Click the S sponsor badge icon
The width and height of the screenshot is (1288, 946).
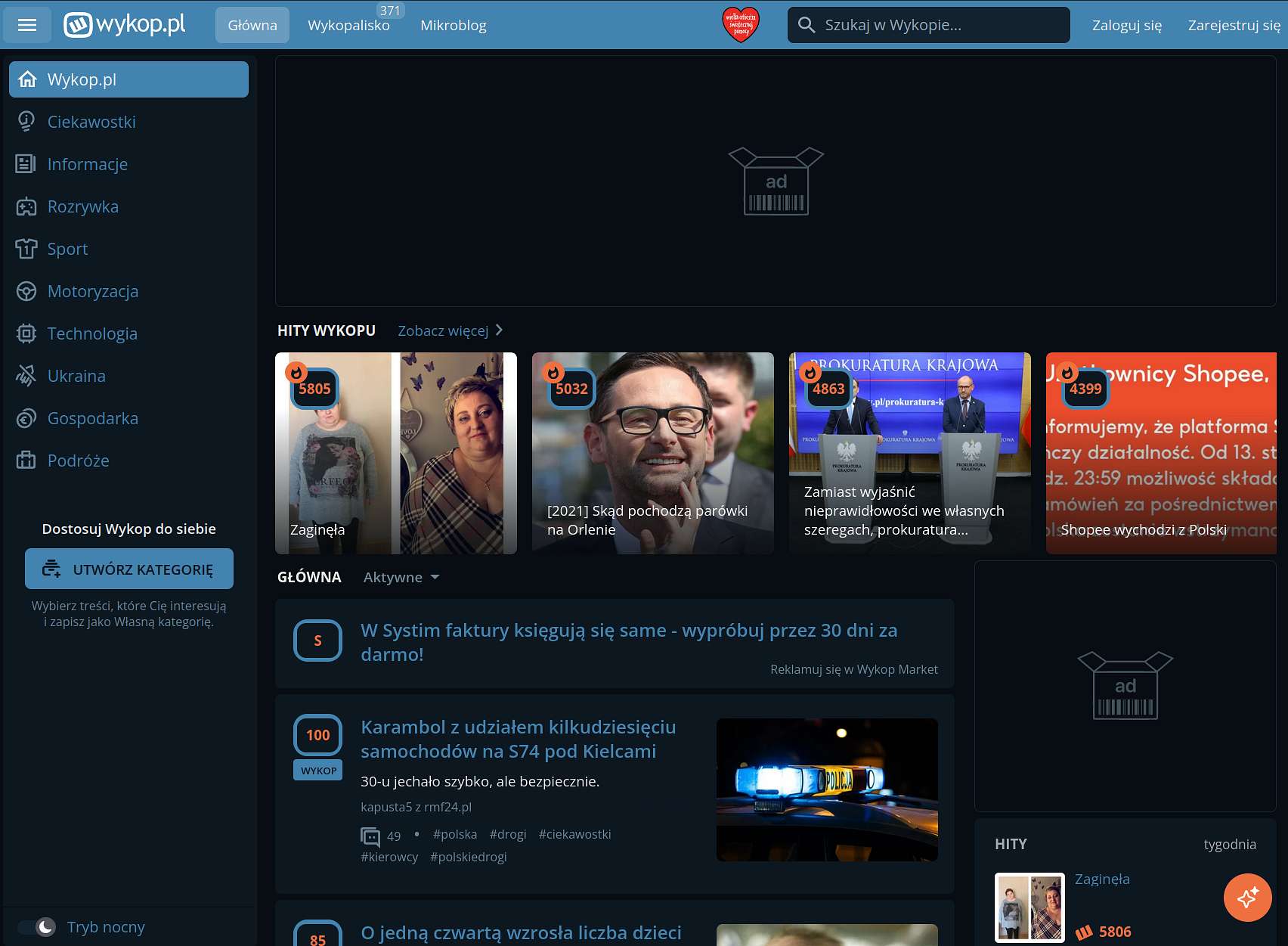tap(317, 640)
